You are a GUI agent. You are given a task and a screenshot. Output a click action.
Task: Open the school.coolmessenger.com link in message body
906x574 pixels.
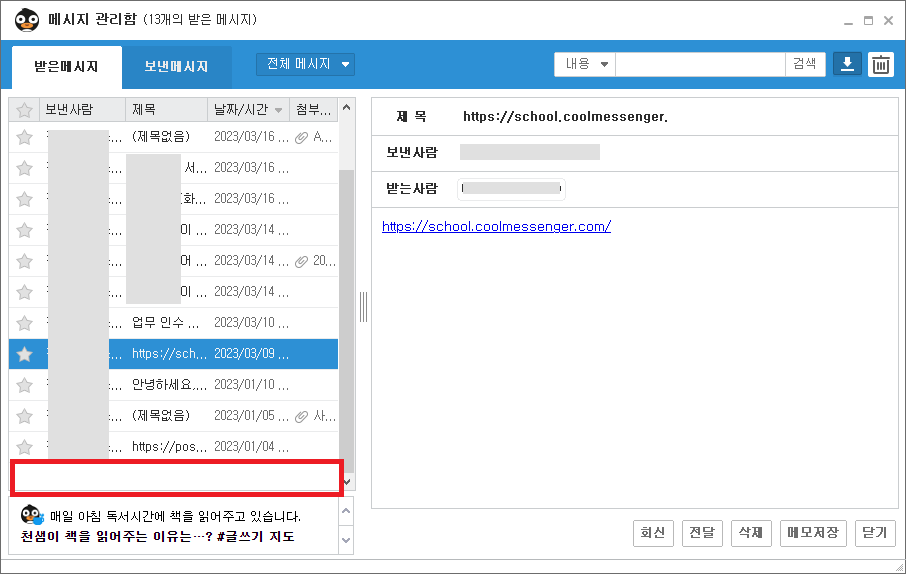coord(496,226)
